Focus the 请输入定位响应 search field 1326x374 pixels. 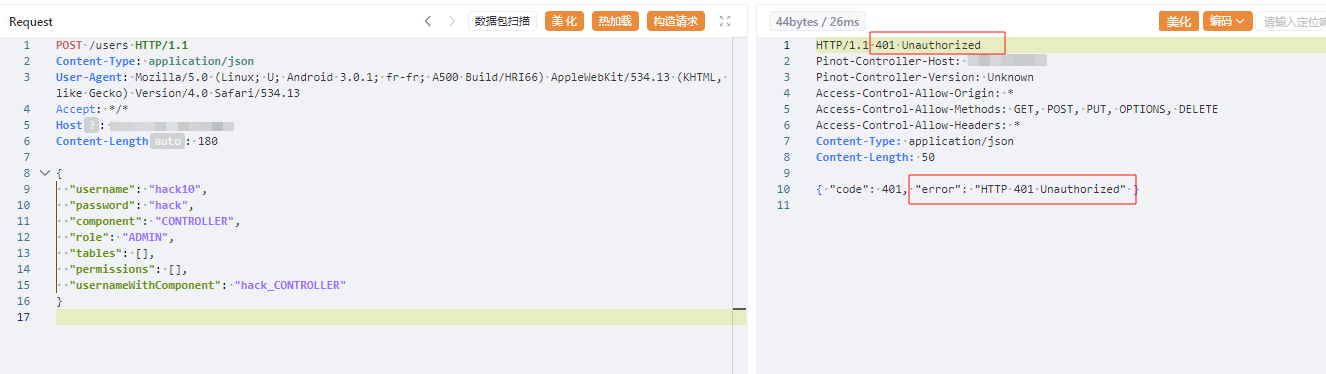(1292, 21)
